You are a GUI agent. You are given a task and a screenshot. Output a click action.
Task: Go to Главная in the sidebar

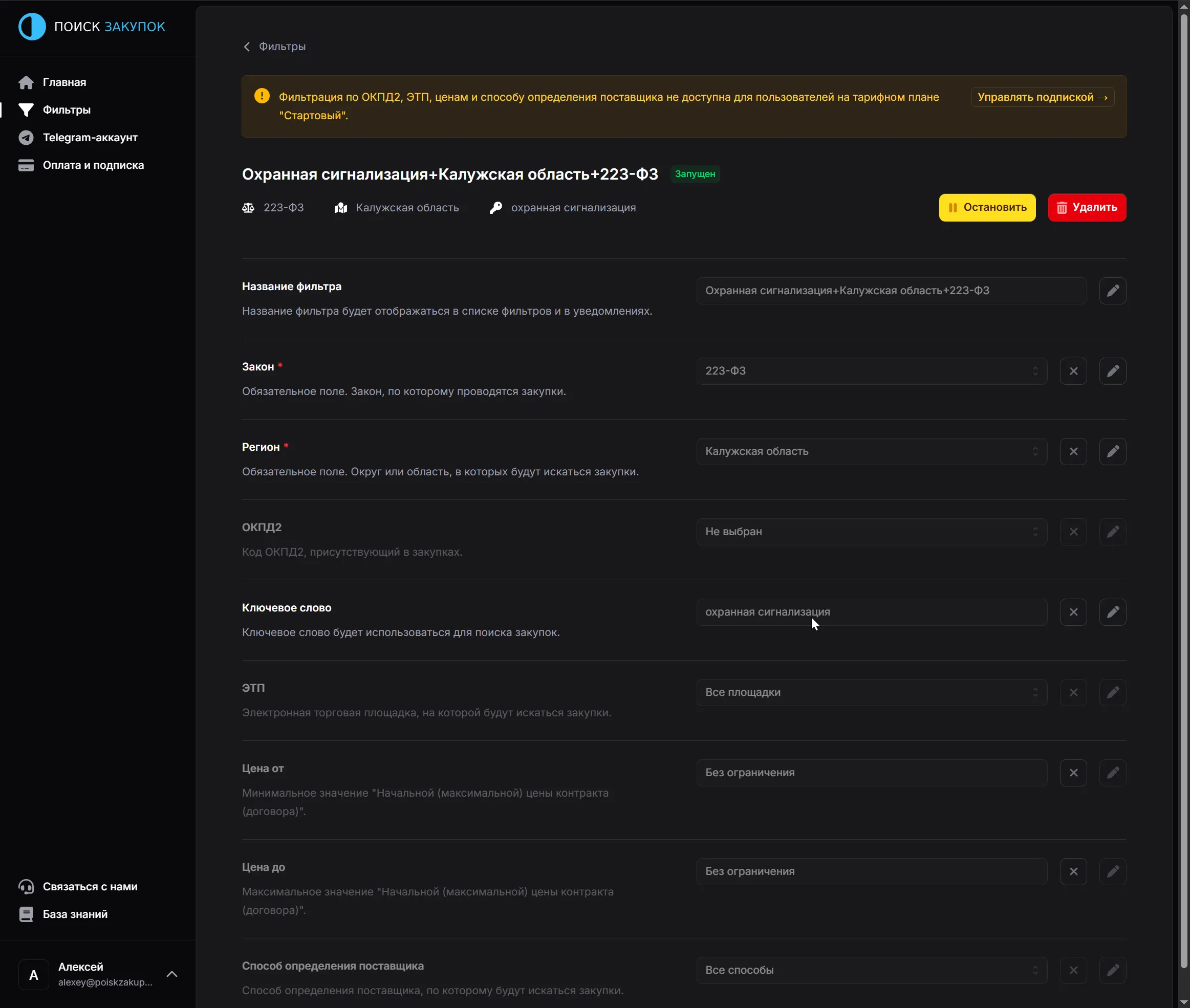pyautogui.click(x=64, y=82)
